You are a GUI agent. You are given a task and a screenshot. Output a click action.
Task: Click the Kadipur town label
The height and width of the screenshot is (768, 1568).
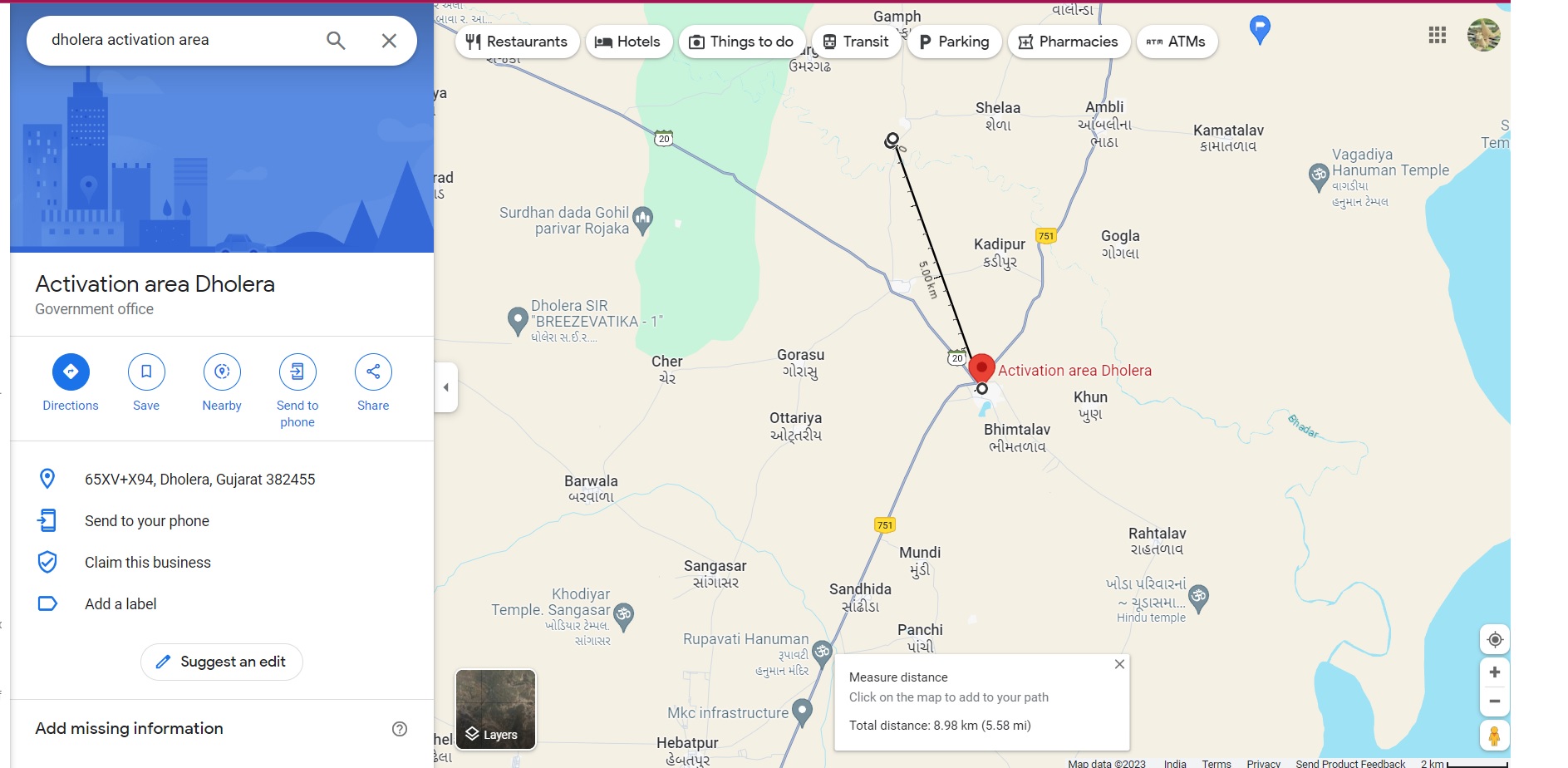(x=1000, y=253)
